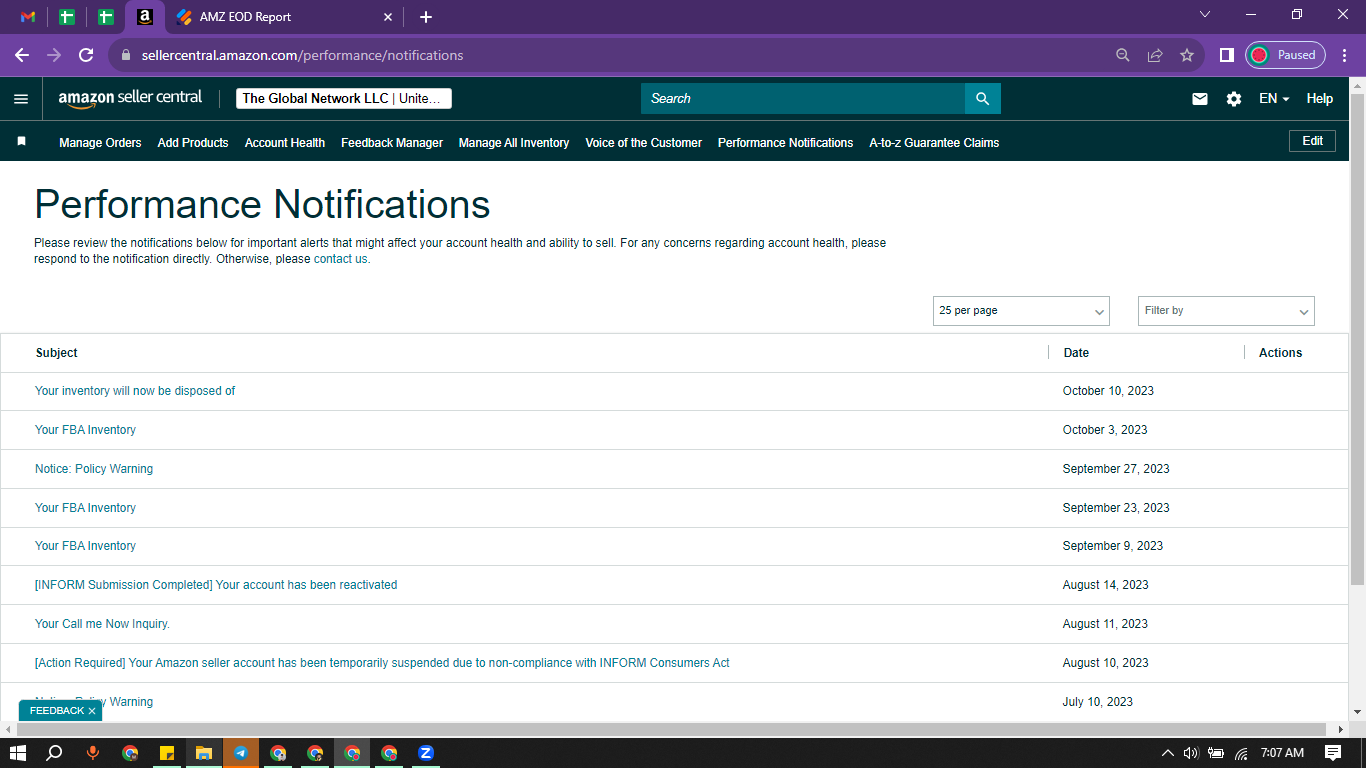Click the Paused profile button
The image size is (1366, 768).
pos(1285,55)
